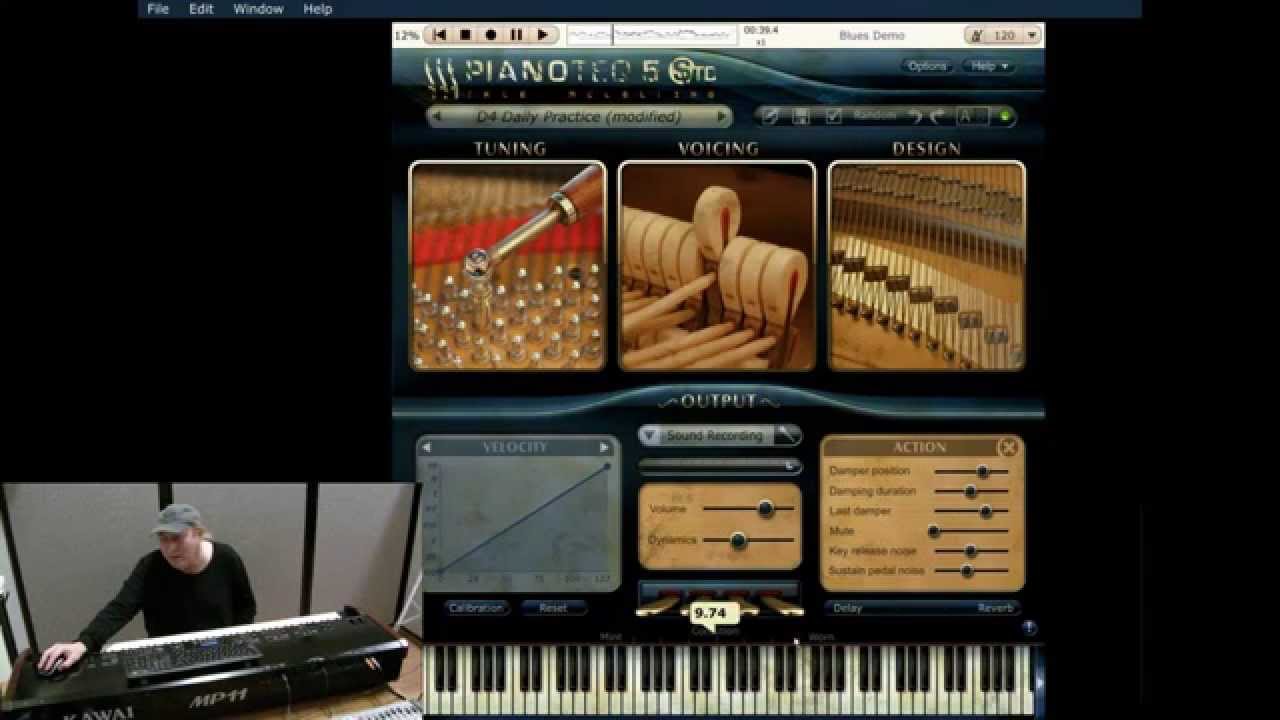The width and height of the screenshot is (1280, 720).
Task: Toggle the Delay effect button
Action: click(x=848, y=608)
